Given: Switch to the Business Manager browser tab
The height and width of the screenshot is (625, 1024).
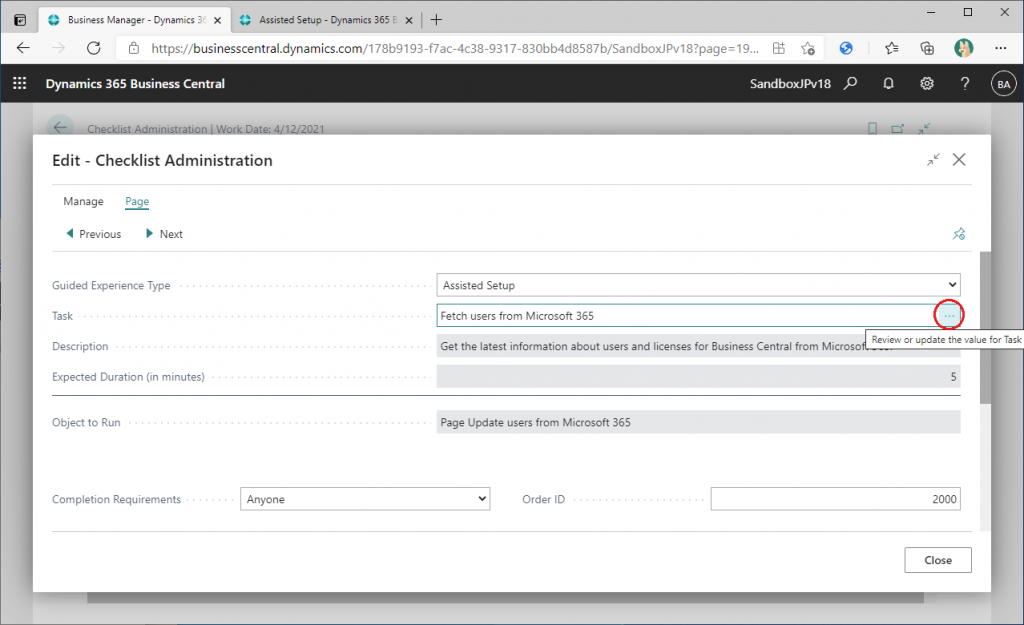Looking at the screenshot, I should coord(134,20).
